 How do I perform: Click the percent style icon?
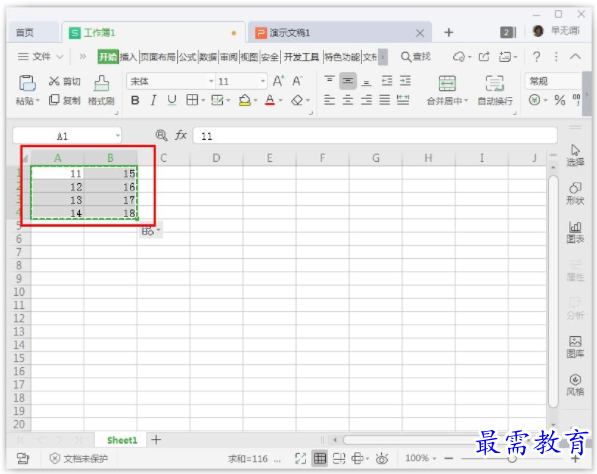pyautogui.click(x=559, y=101)
